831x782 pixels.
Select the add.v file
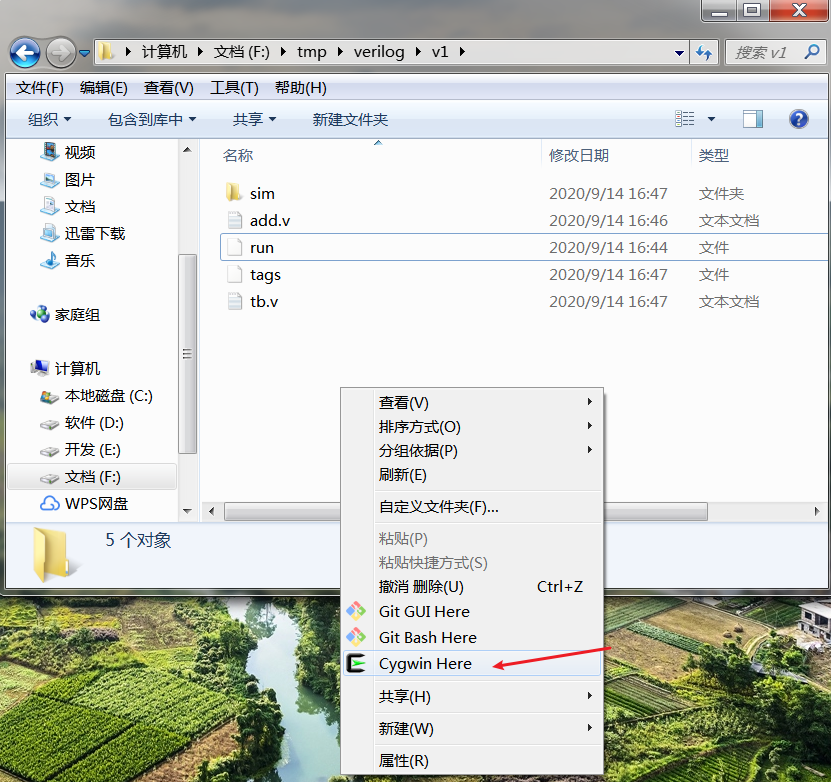269,220
